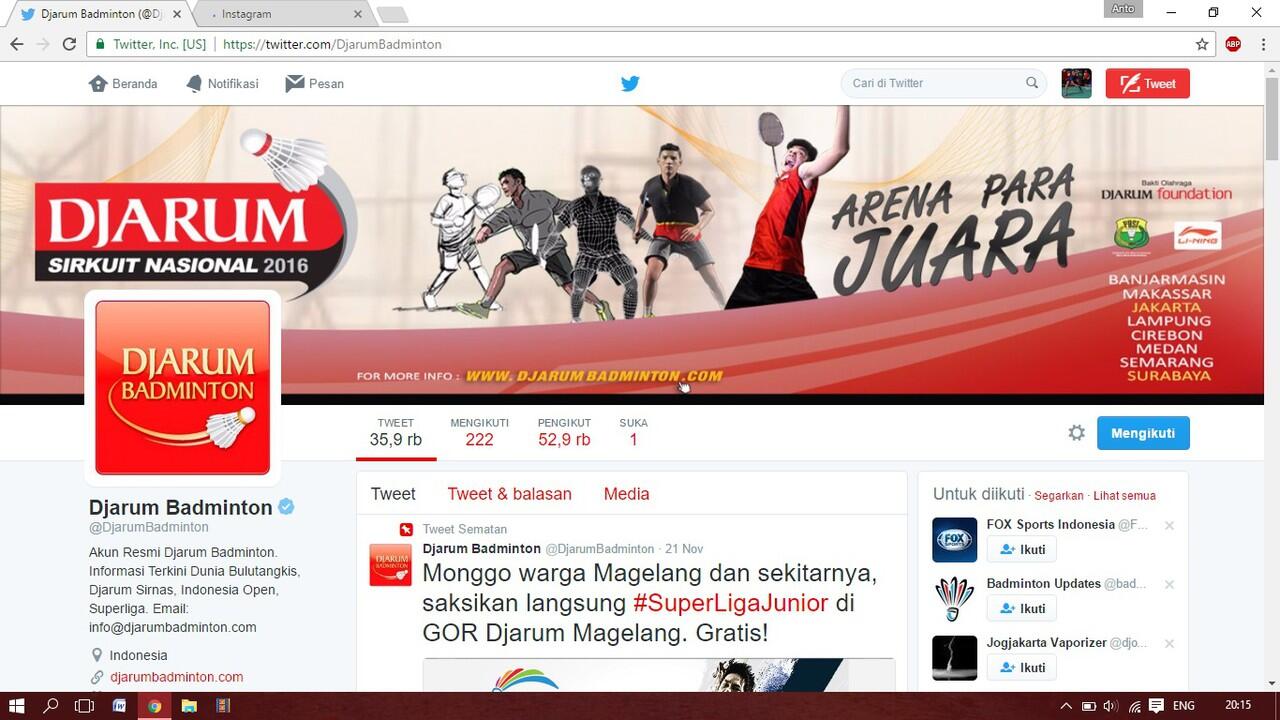This screenshot has height=720, width=1280.
Task: Click Badminton Updates shuttlecock avatar
Action: pyautogui.click(x=954, y=599)
